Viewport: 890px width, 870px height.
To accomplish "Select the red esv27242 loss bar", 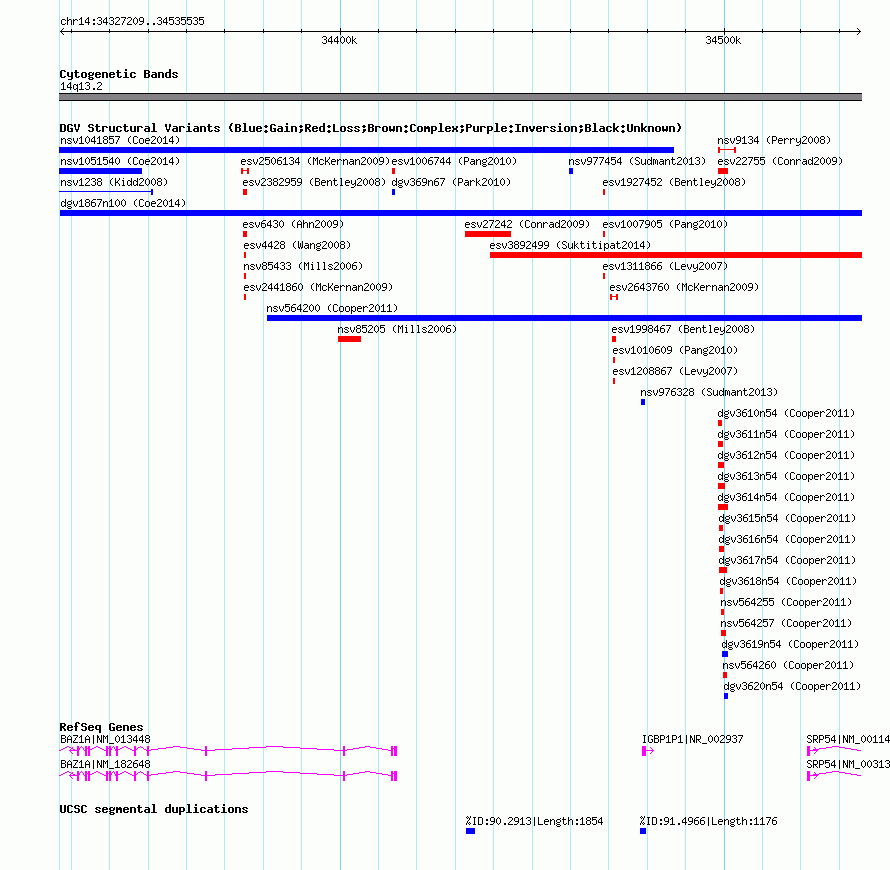I will (488, 234).
